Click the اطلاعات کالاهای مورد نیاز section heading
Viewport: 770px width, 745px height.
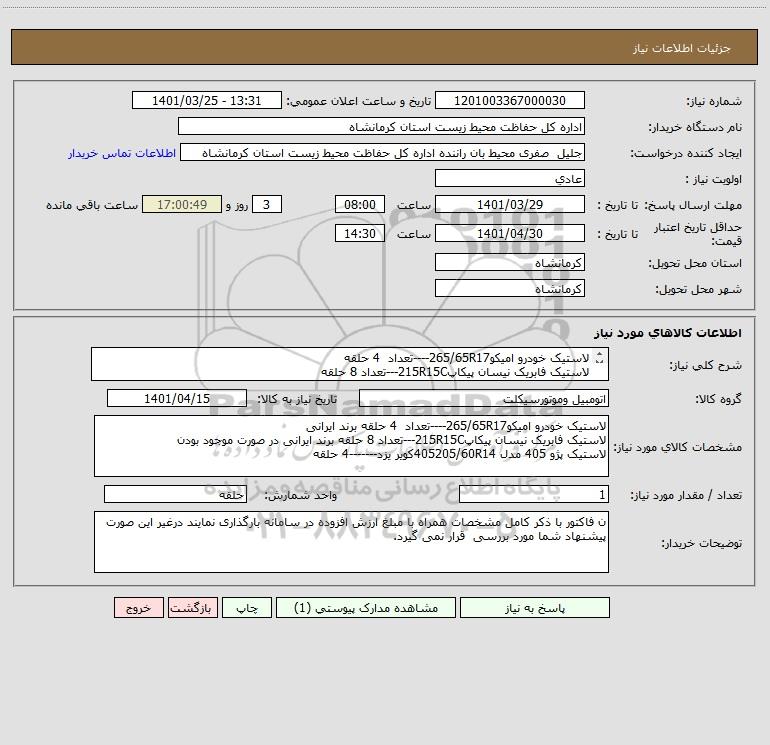(x=668, y=333)
